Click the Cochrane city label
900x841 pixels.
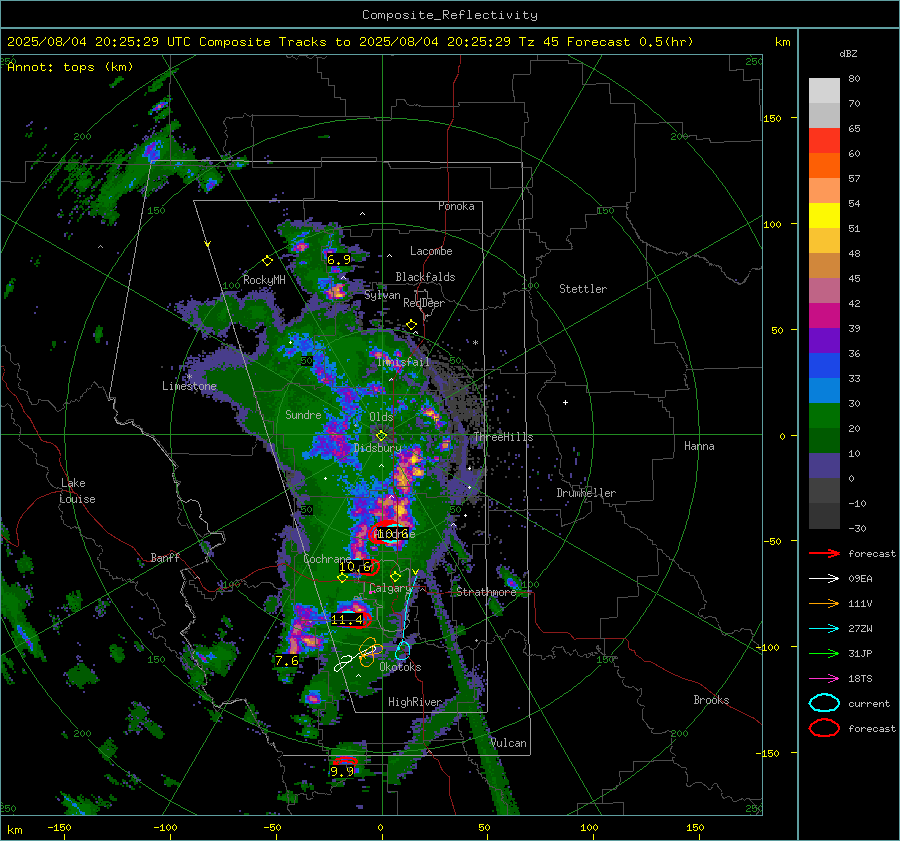pyautogui.click(x=327, y=559)
